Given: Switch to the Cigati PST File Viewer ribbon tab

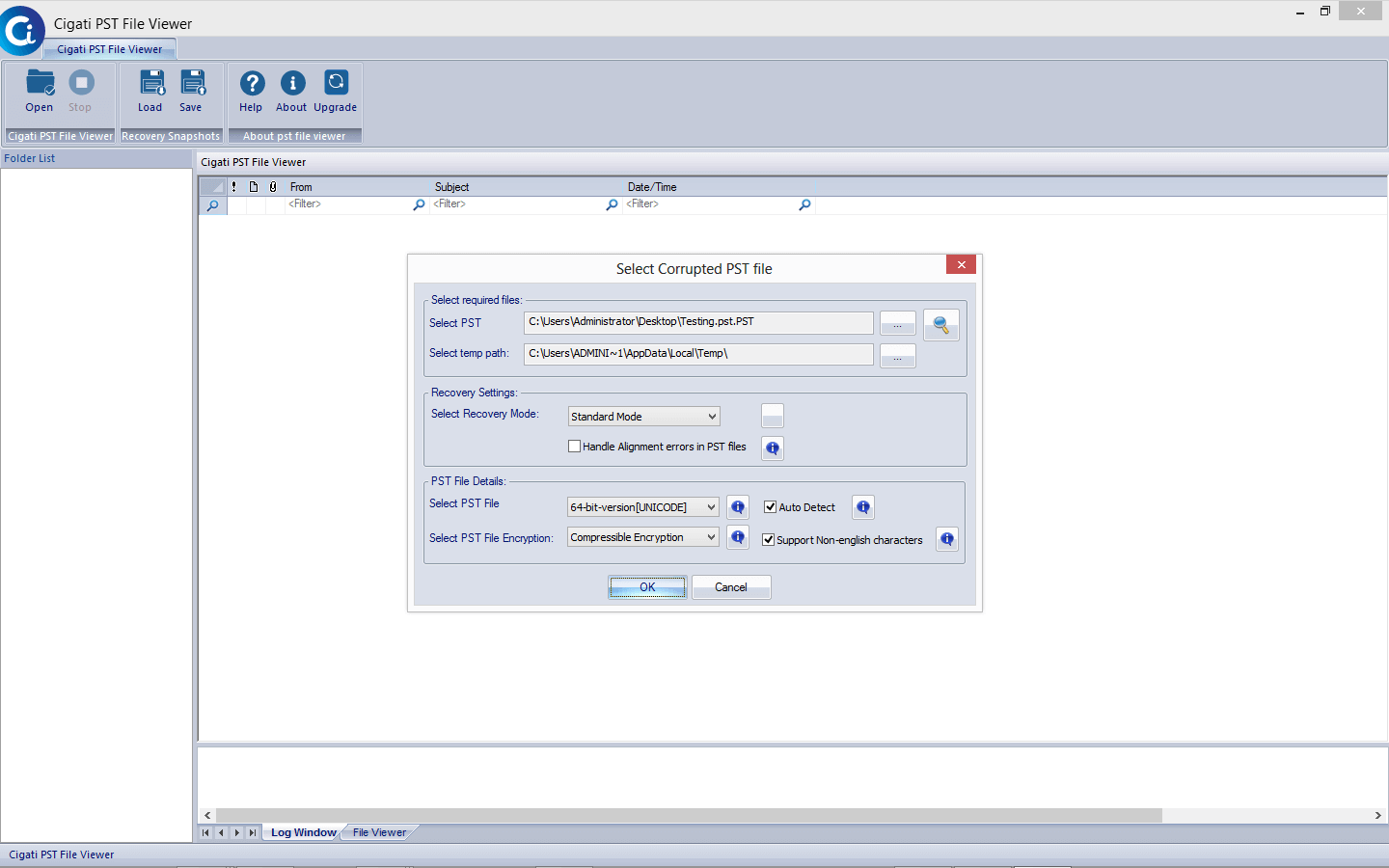Looking at the screenshot, I should coord(110,49).
